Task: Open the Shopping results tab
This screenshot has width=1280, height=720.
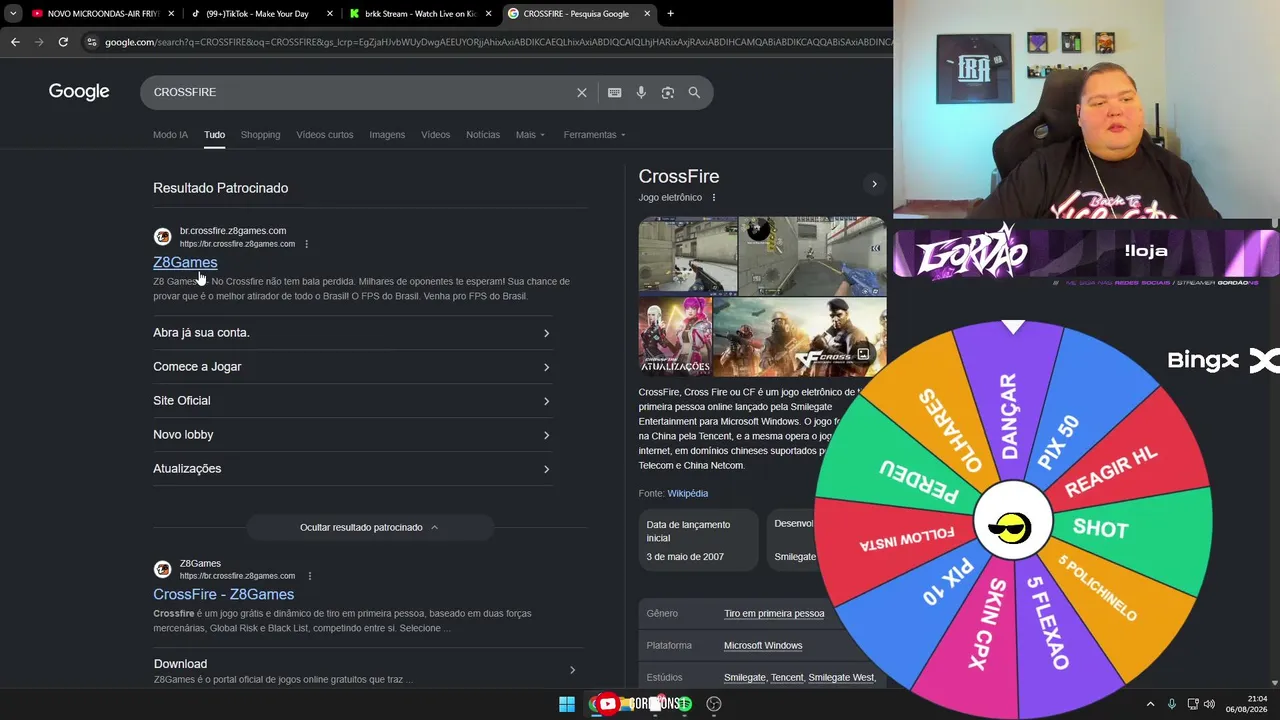Action: tap(260, 135)
